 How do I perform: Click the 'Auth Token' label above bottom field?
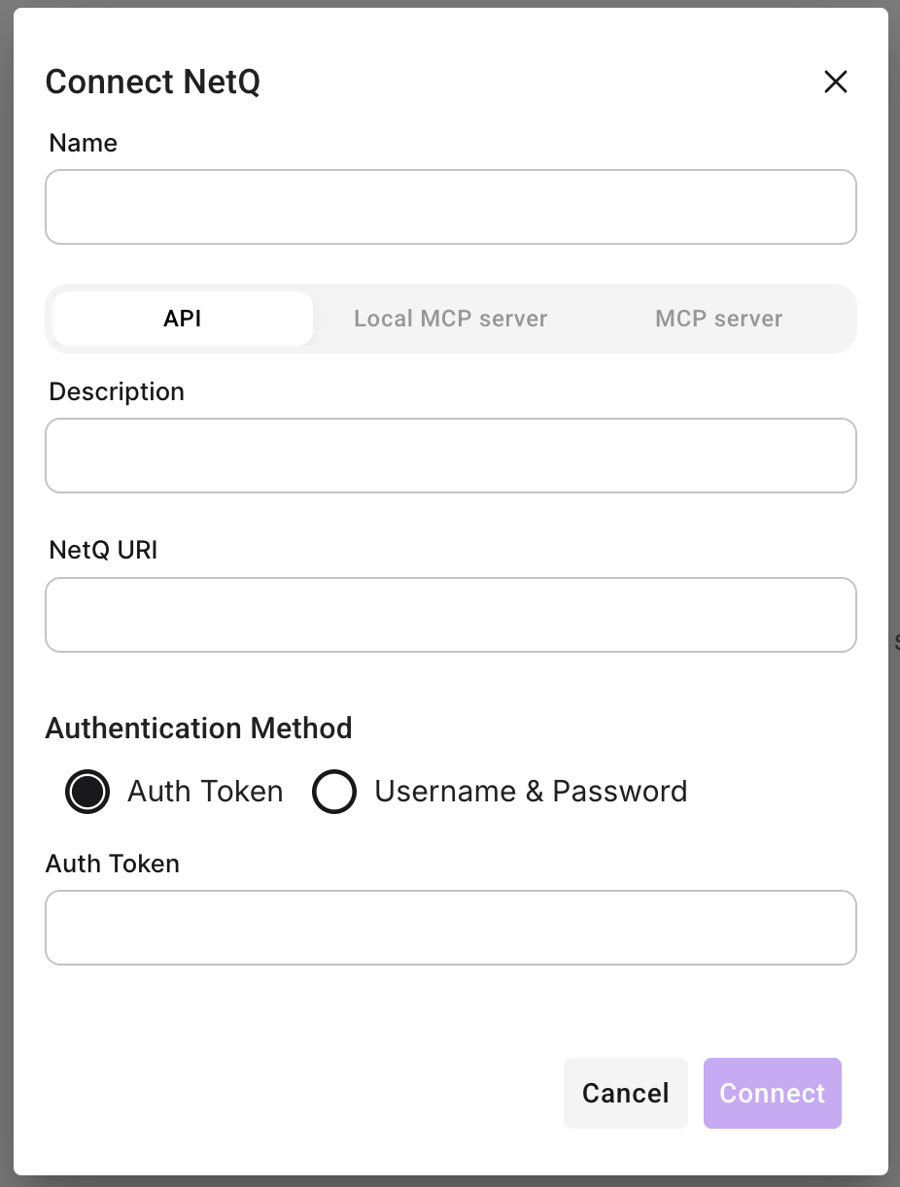point(112,863)
